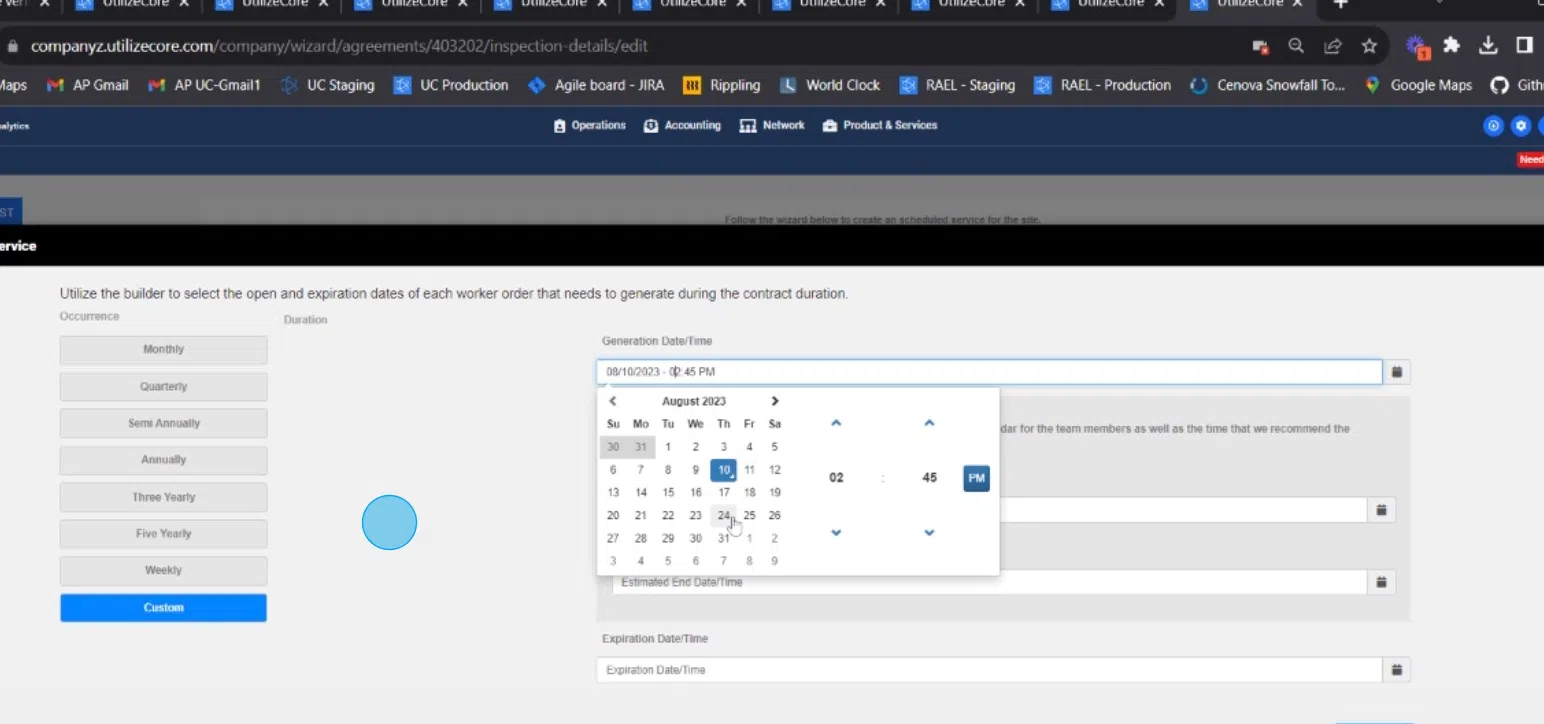The width and height of the screenshot is (1544, 724).
Task: Click the hour value 02 in time picker
Action: click(836, 478)
